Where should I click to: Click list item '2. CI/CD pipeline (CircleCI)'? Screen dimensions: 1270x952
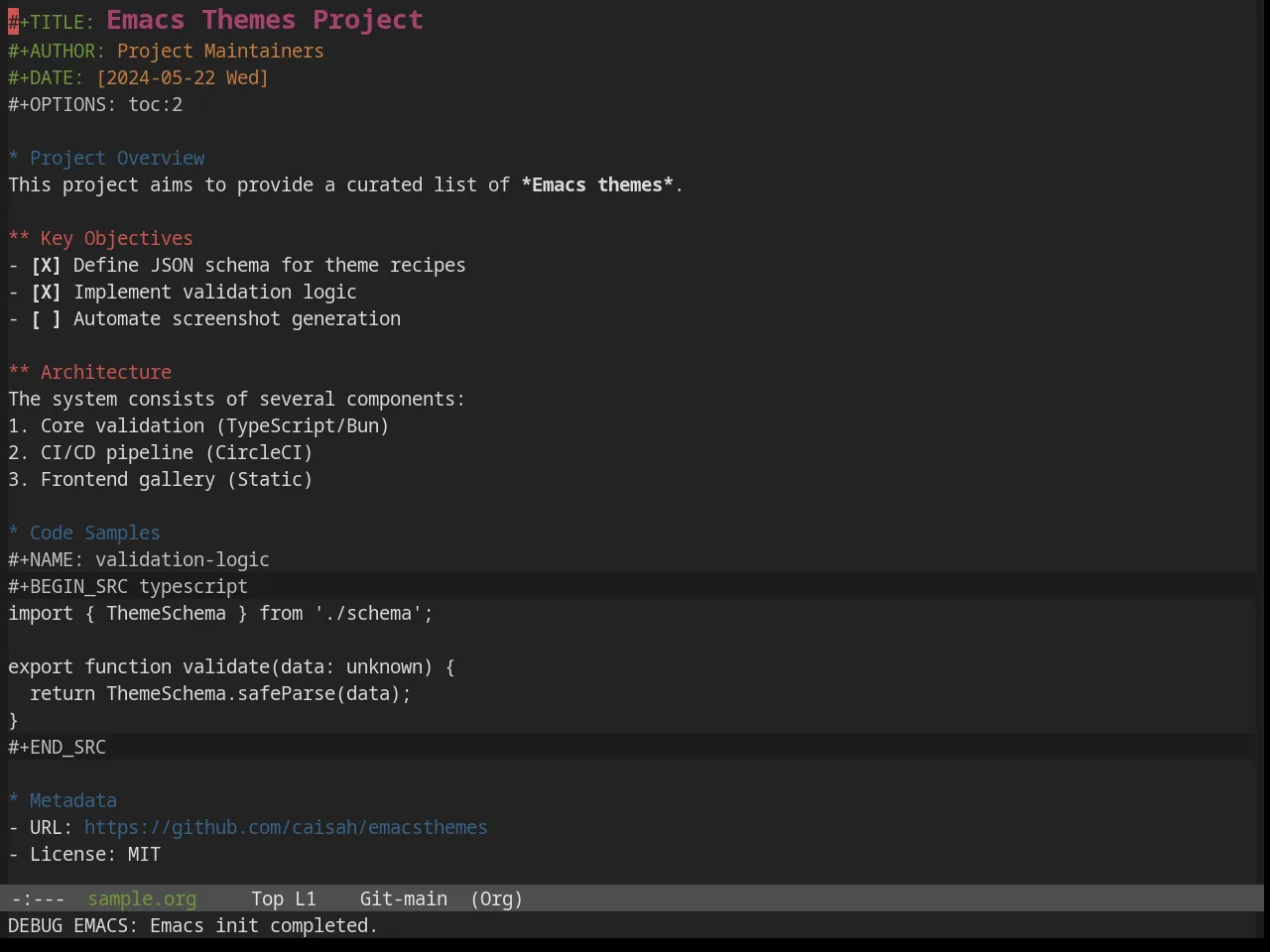161,452
